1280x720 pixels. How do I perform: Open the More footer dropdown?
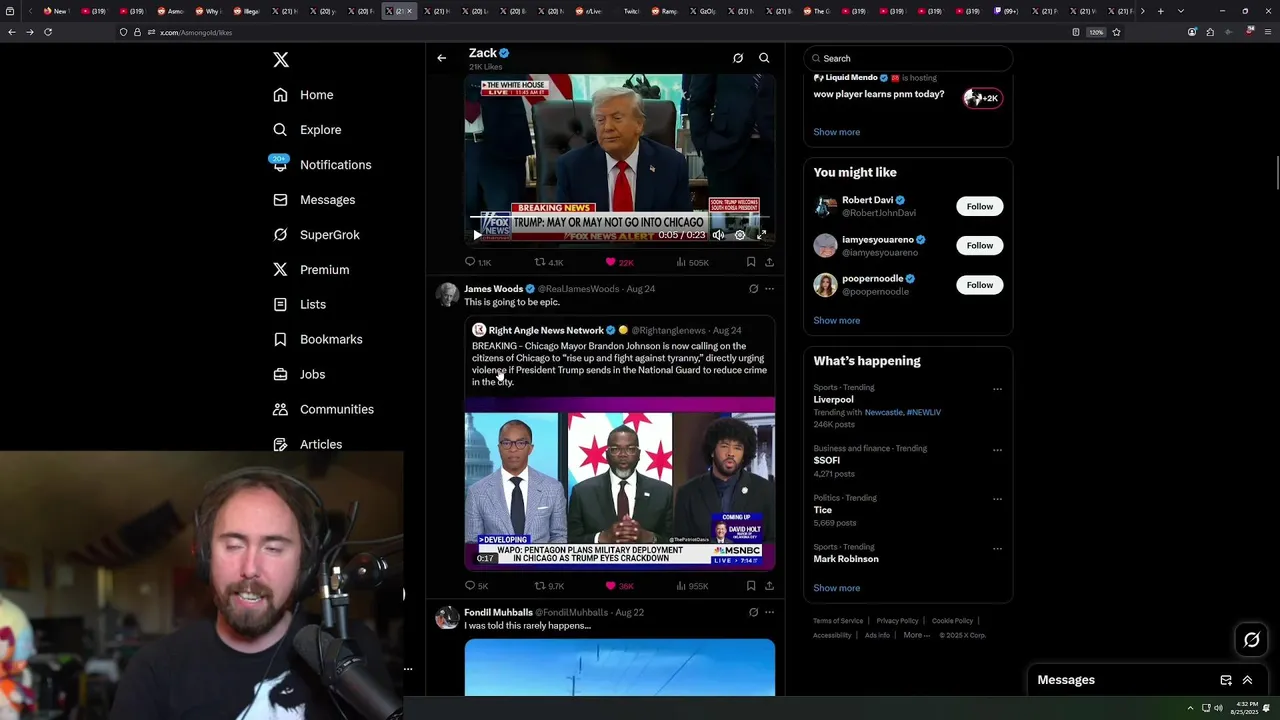click(916, 635)
